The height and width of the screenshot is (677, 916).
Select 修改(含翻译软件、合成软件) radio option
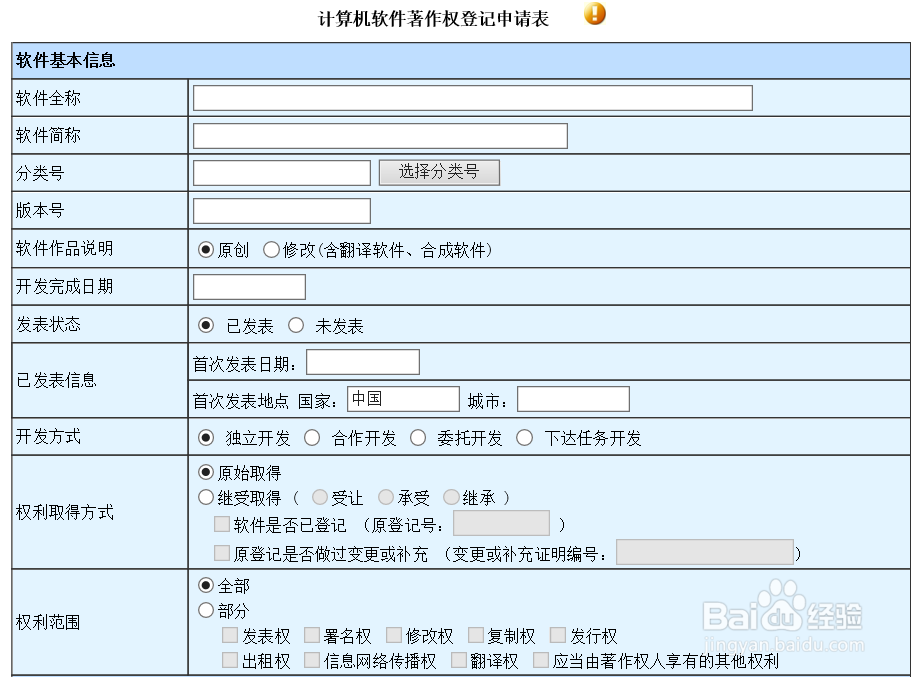[271, 250]
